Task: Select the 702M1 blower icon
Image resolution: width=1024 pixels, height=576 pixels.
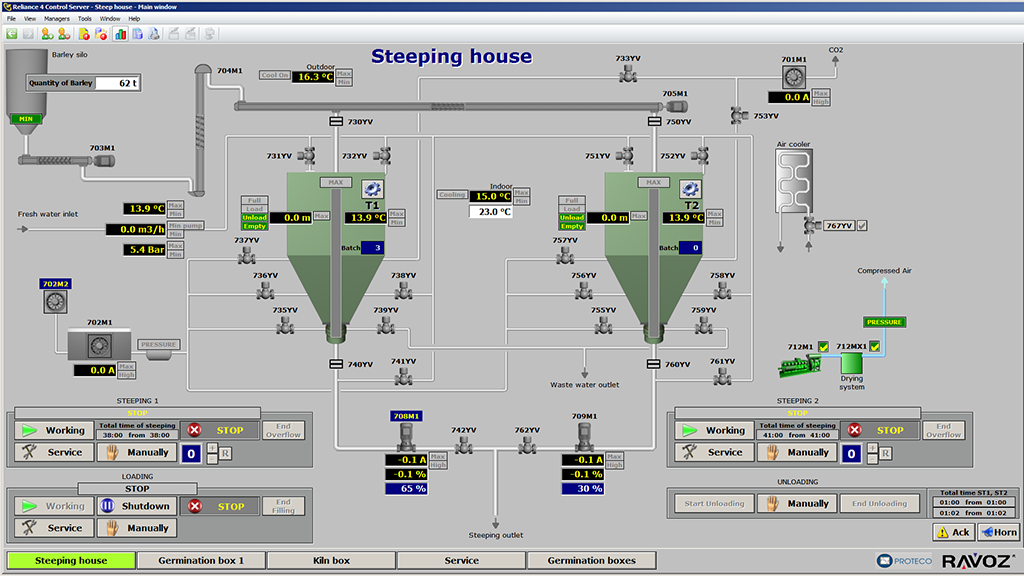Action: (x=99, y=345)
